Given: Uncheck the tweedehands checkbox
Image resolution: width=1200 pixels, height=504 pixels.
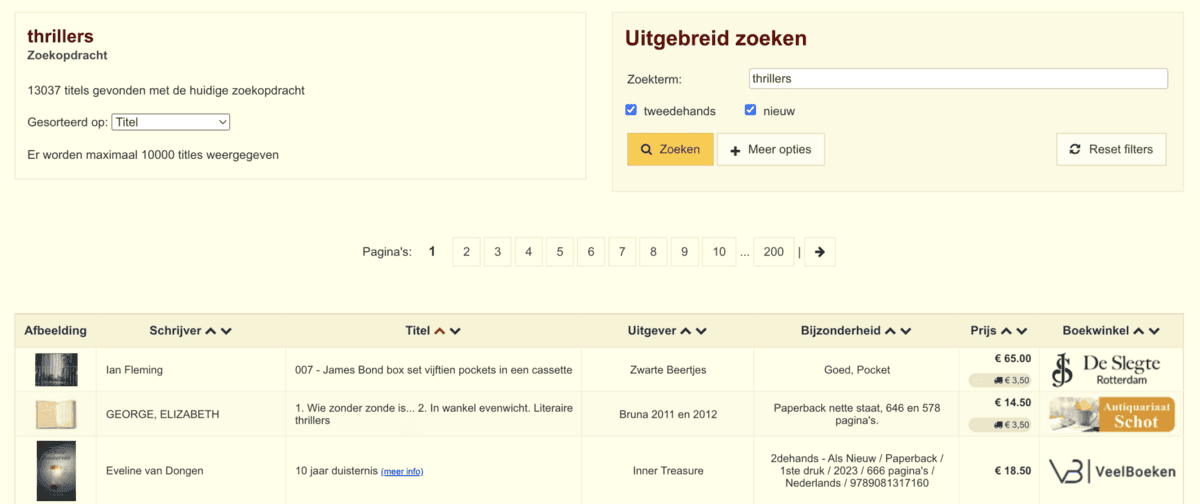Looking at the screenshot, I should (x=631, y=110).
